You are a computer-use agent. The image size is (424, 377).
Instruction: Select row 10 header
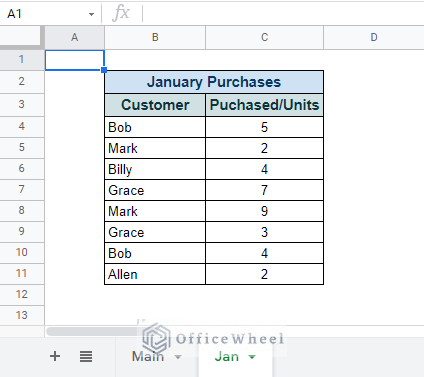(x=22, y=253)
